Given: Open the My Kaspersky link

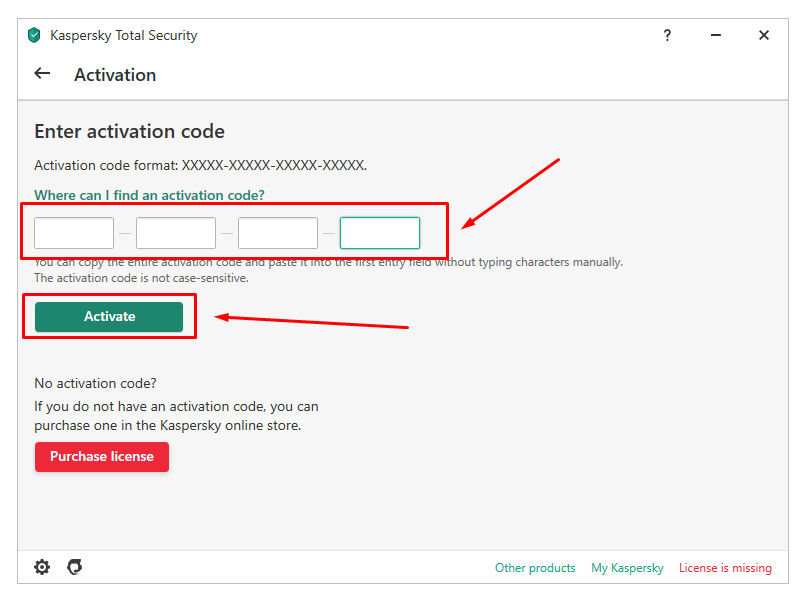Looking at the screenshot, I should [627, 568].
